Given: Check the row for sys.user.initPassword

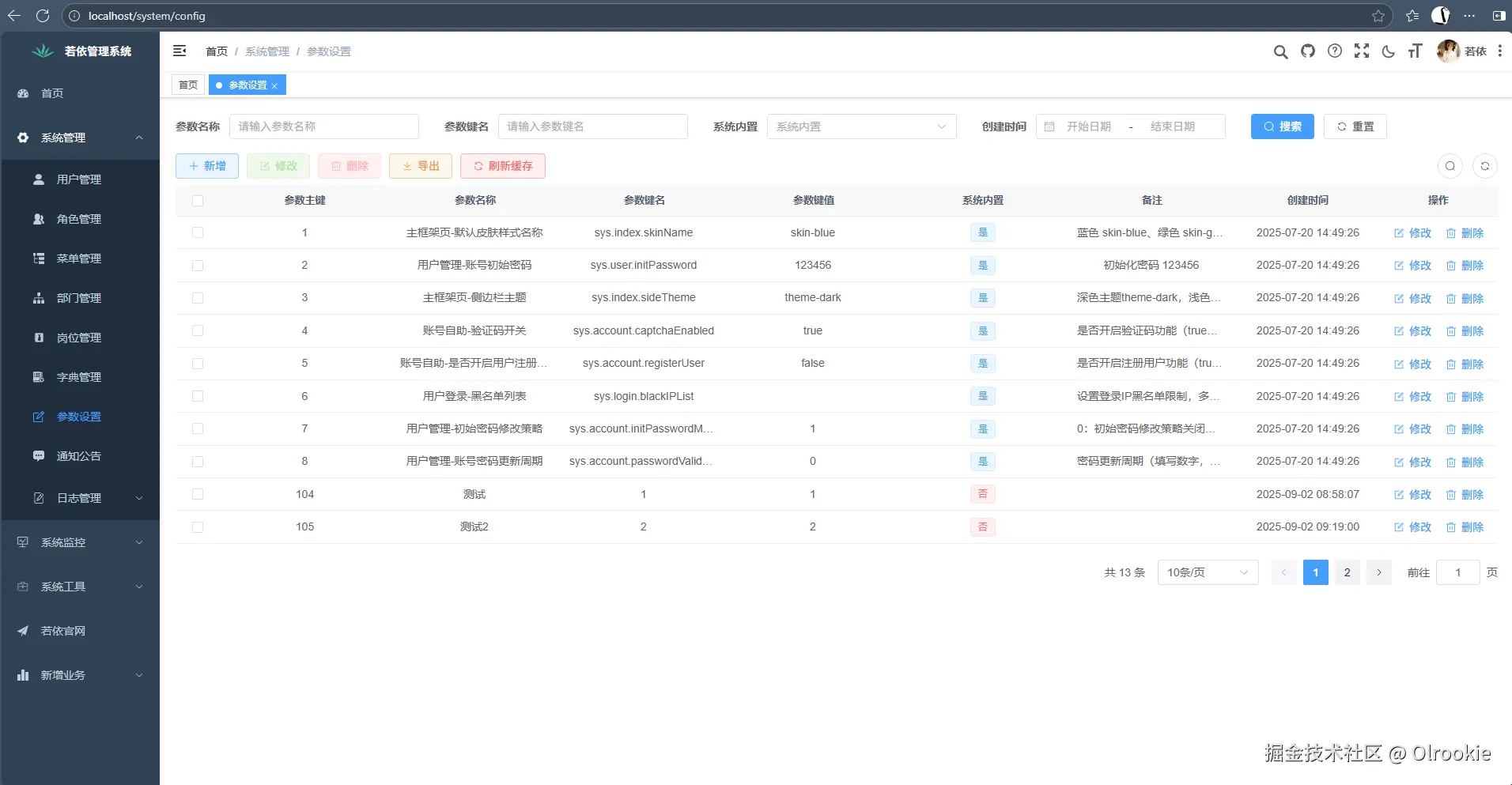Looking at the screenshot, I should 198,266.
